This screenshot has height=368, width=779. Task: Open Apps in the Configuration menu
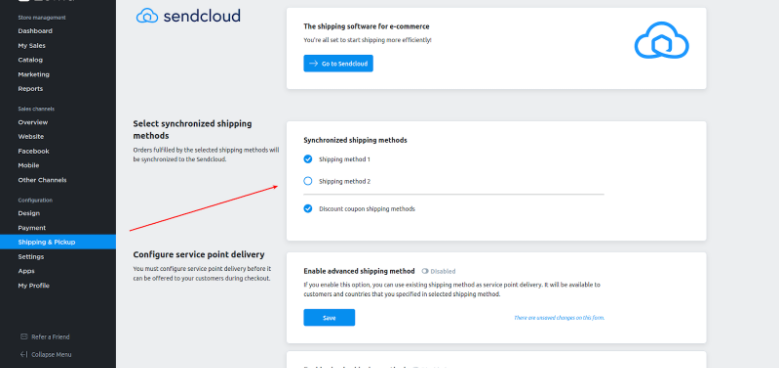pyautogui.click(x=26, y=271)
